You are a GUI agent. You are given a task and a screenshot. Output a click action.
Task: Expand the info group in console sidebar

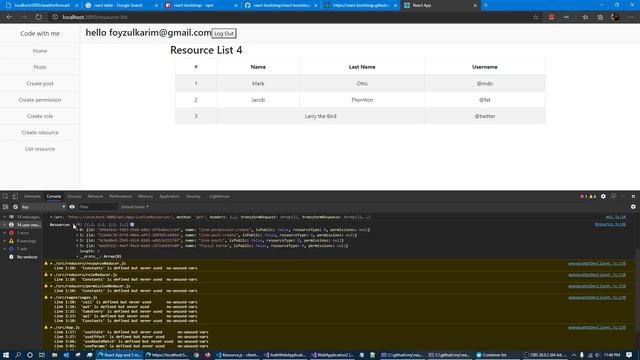point(5,249)
